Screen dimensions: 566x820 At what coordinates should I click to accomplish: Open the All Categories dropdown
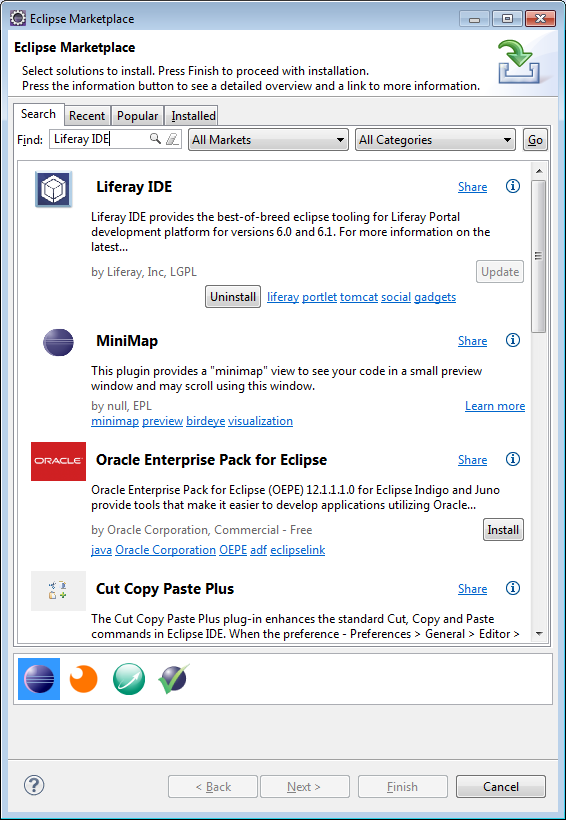click(x=435, y=140)
